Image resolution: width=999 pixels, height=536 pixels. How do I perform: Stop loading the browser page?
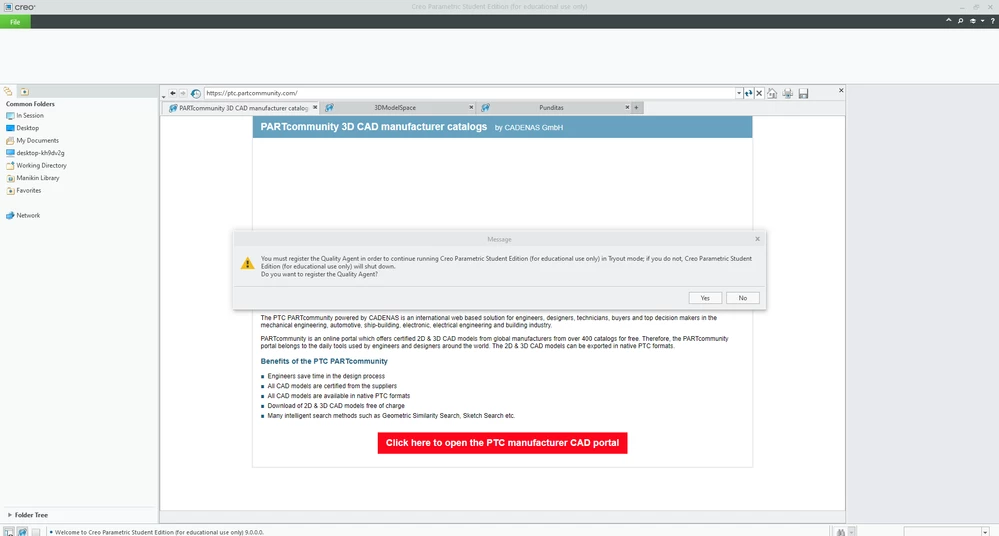[759, 93]
